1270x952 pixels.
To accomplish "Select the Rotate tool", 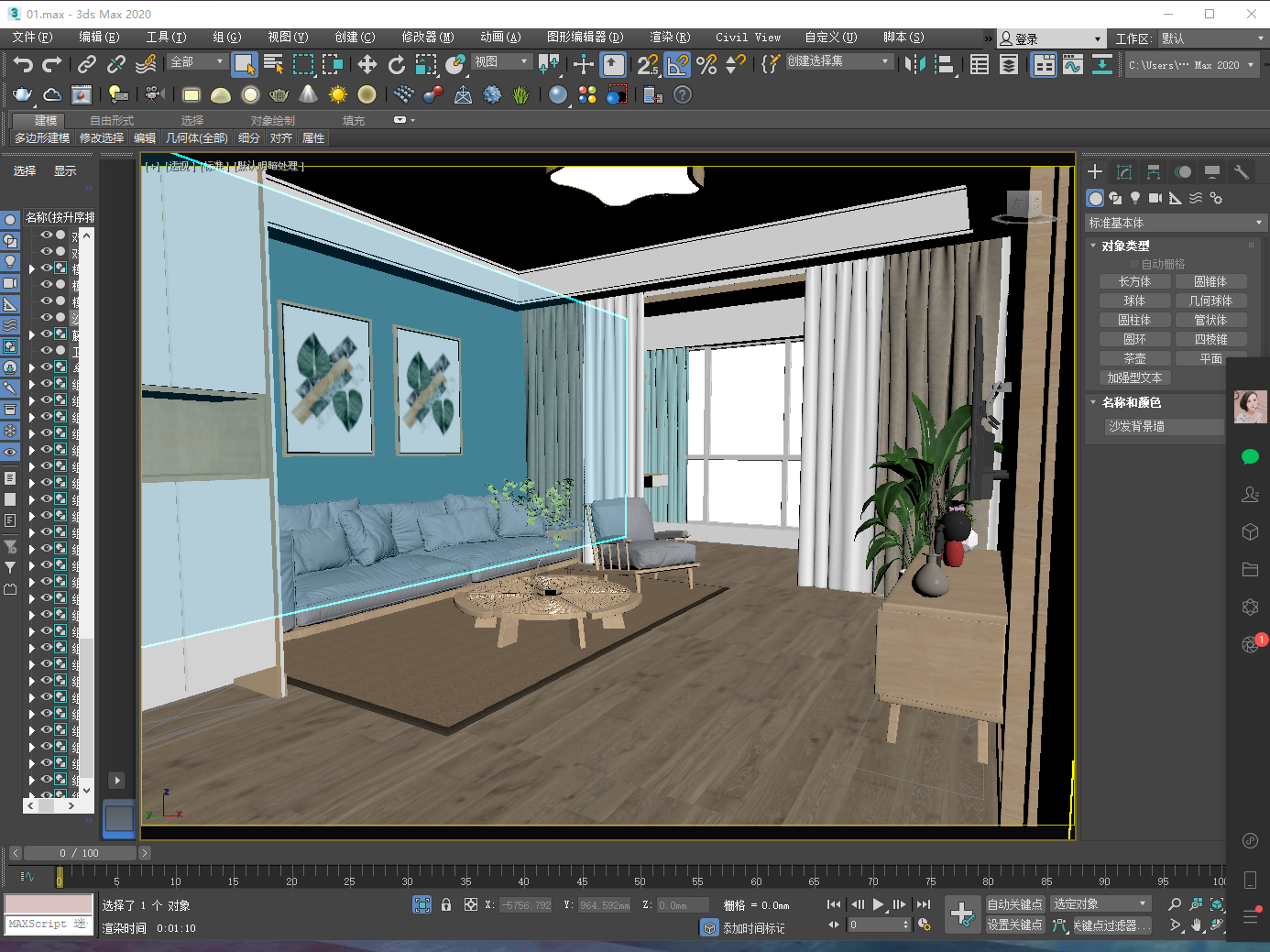I will [x=397, y=64].
